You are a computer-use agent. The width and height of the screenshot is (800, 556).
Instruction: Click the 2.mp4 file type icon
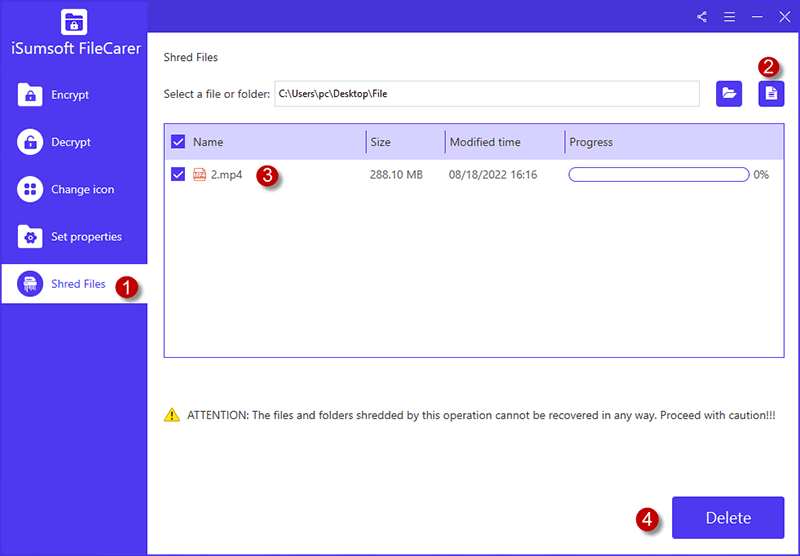(199, 174)
